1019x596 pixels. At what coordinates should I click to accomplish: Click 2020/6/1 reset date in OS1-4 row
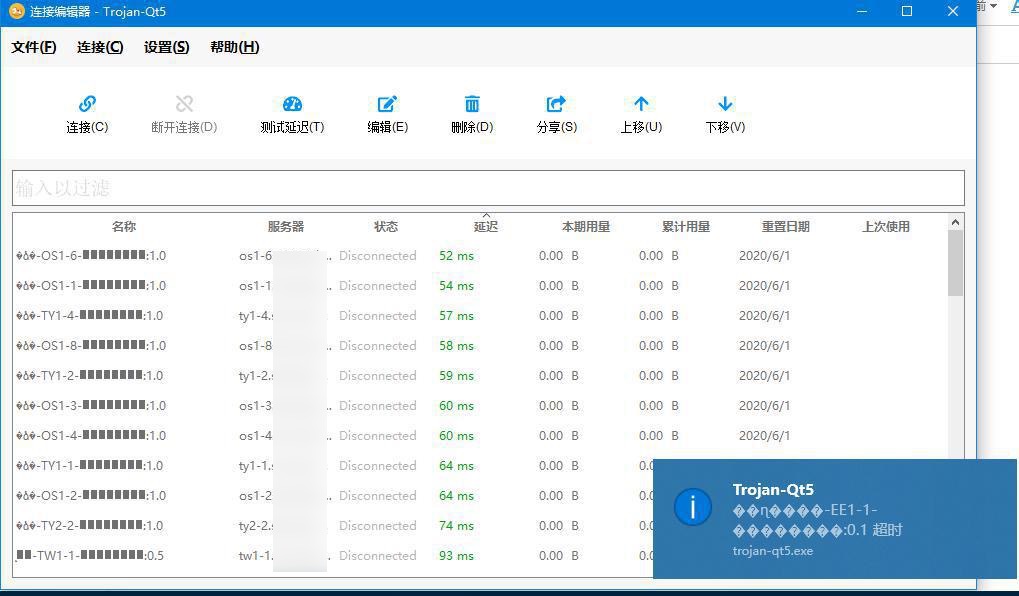point(764,435)
